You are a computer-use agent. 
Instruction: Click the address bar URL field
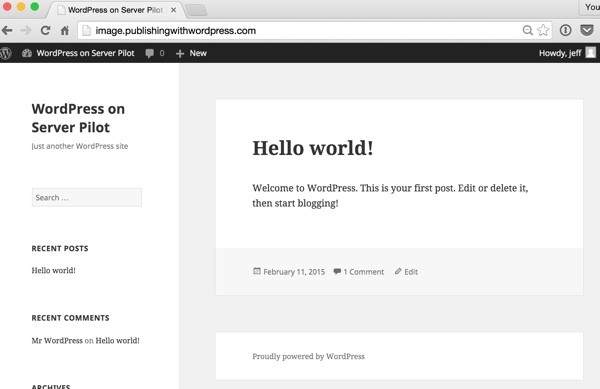click(x=315, y=31)
